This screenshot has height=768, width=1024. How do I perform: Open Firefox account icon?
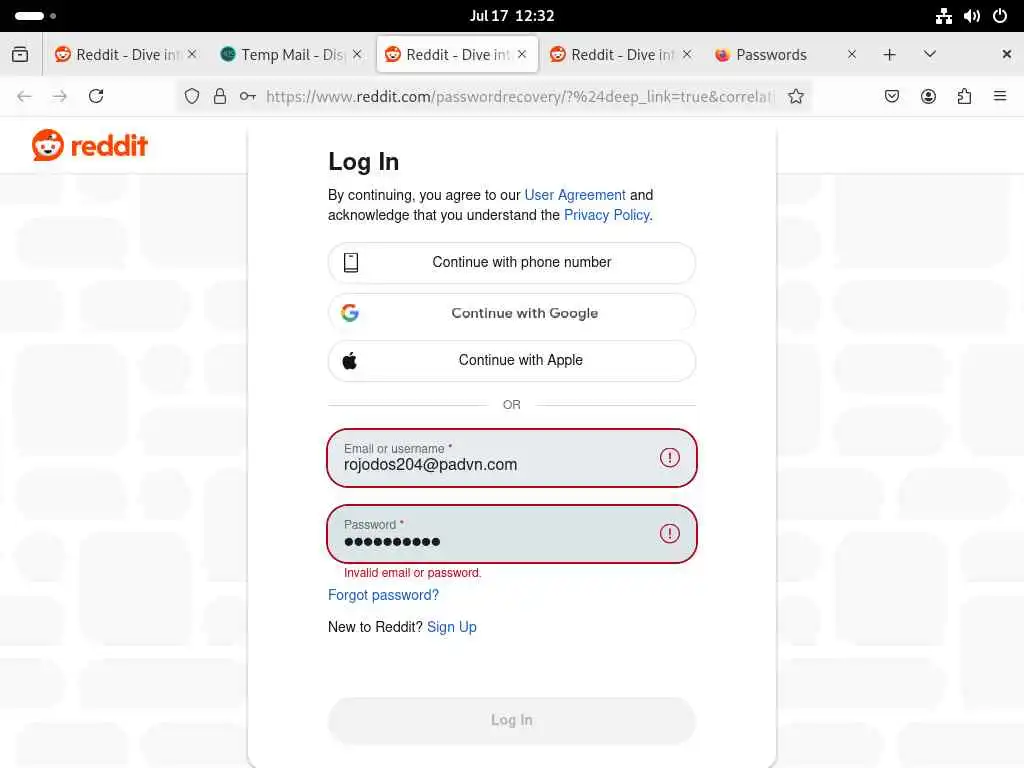point(928,97)
